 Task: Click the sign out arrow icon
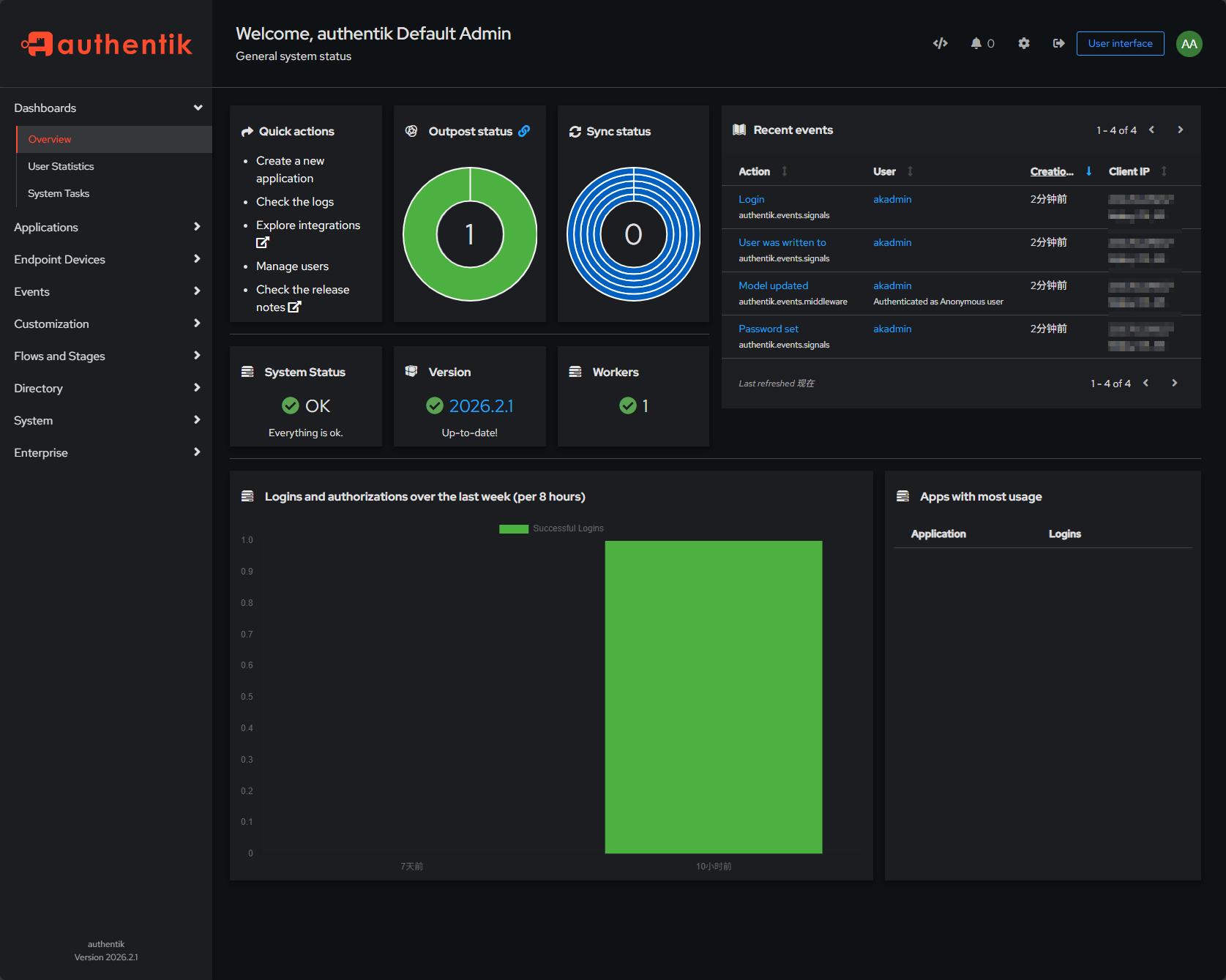pyautogui.click(x=1058, y=44)
